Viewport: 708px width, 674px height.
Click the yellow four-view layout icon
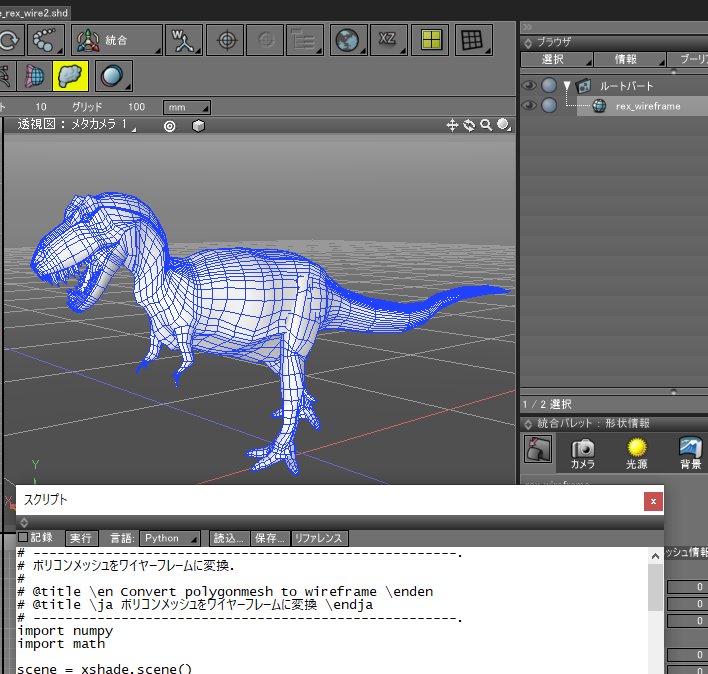pos(430,40)
